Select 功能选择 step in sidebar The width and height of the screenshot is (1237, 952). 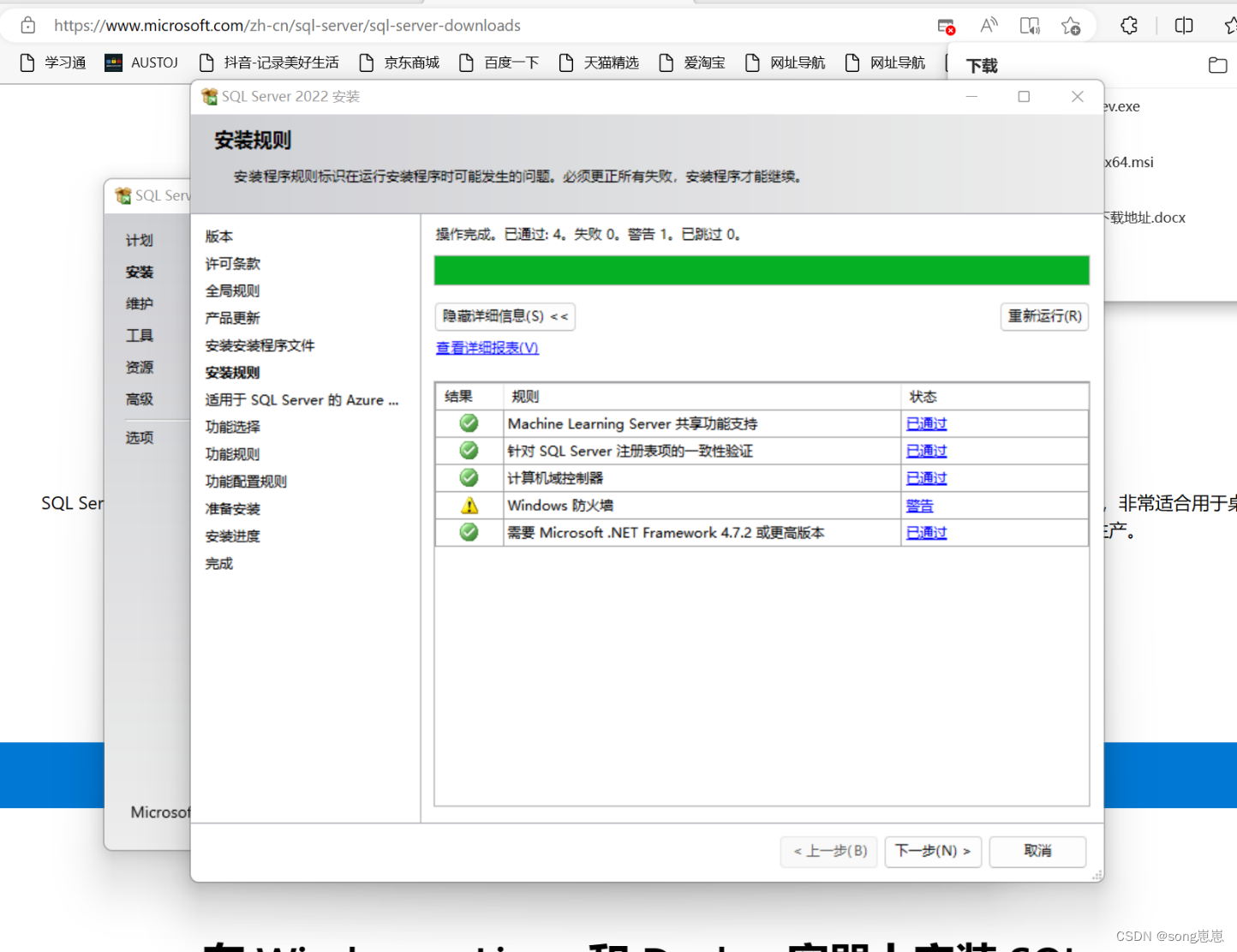pyautogui.click(x=233, y=427)
